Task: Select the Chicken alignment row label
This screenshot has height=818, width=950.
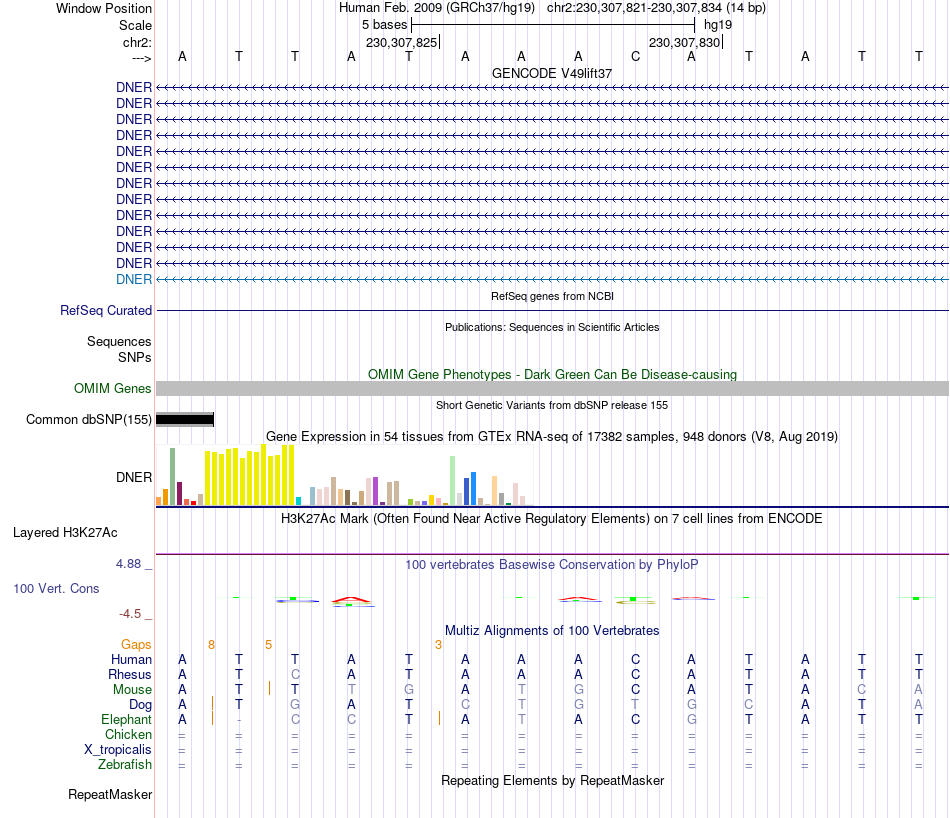Action: pyautogui.click(x=128, y=734)
